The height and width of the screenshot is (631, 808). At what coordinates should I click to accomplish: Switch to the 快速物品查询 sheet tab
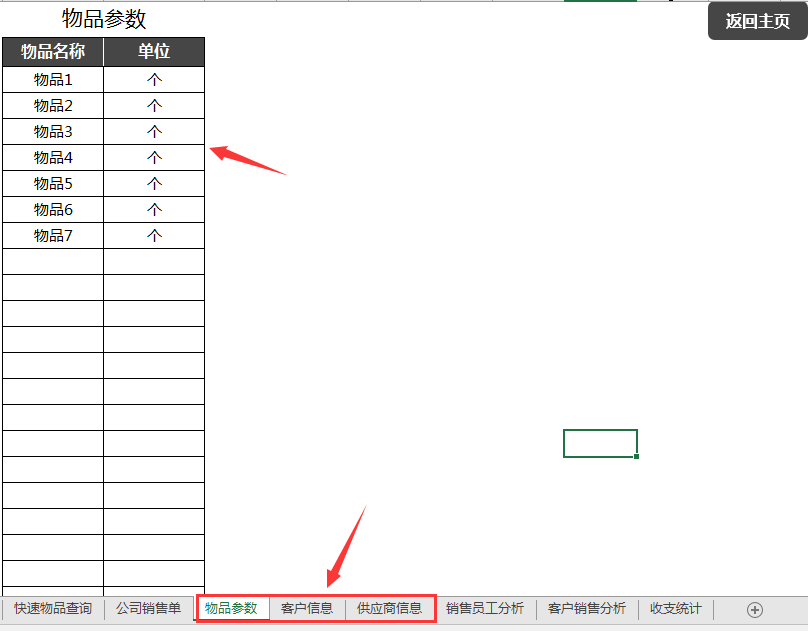[53, 608]
